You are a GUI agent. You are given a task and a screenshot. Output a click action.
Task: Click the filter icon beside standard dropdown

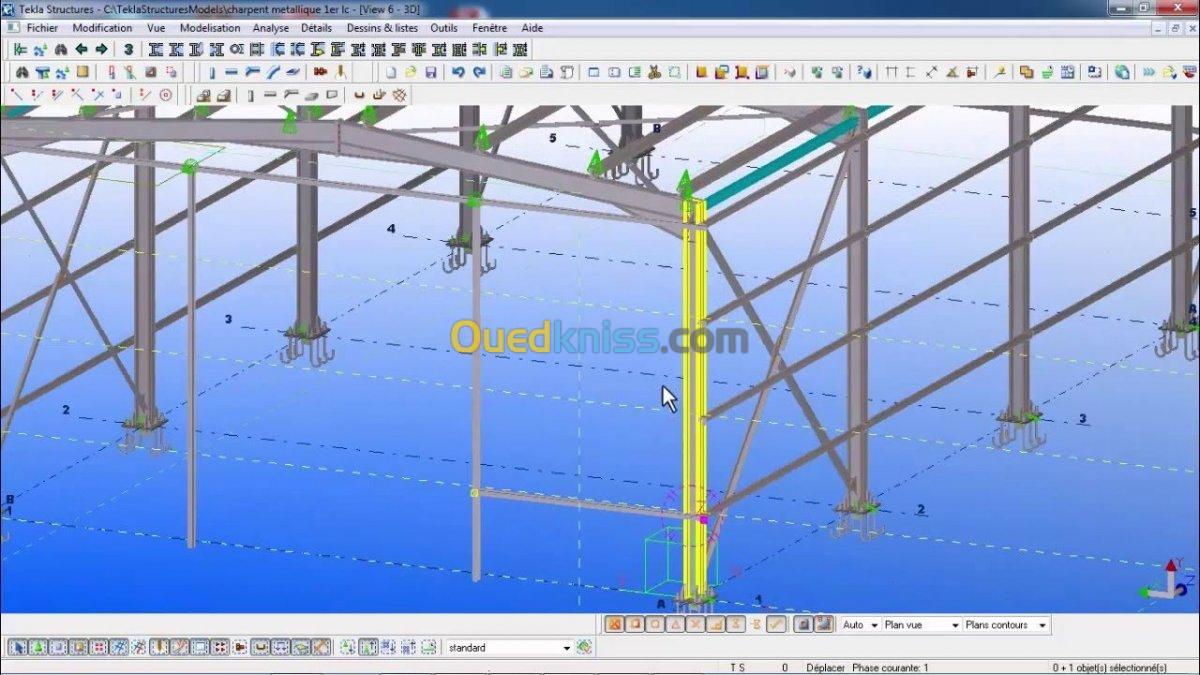click(x=583, y=647)
